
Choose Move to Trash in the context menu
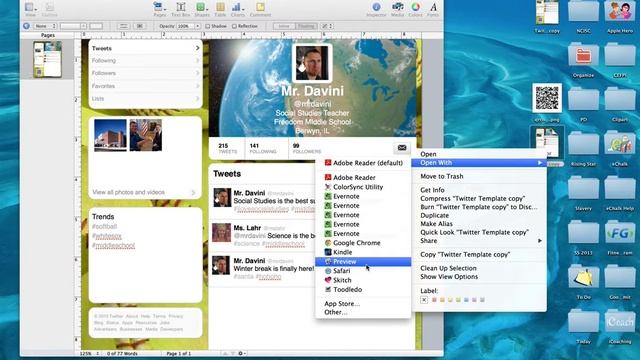[x=442, y=176]
